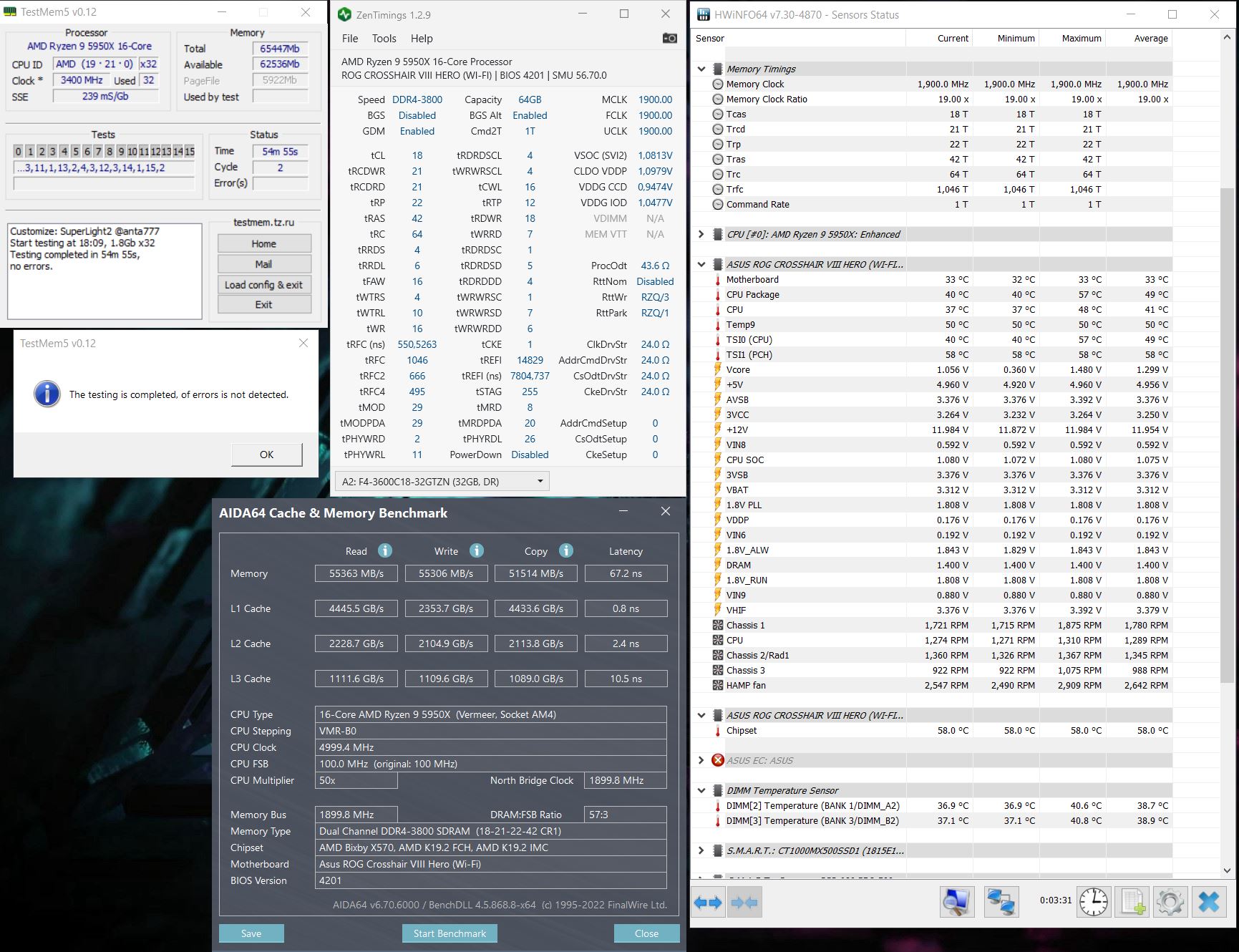The width and height of the screenshot is (1239, 952).
Task: Click the thermometer icon beside Chipset row
Action: (x=718, y=730)
